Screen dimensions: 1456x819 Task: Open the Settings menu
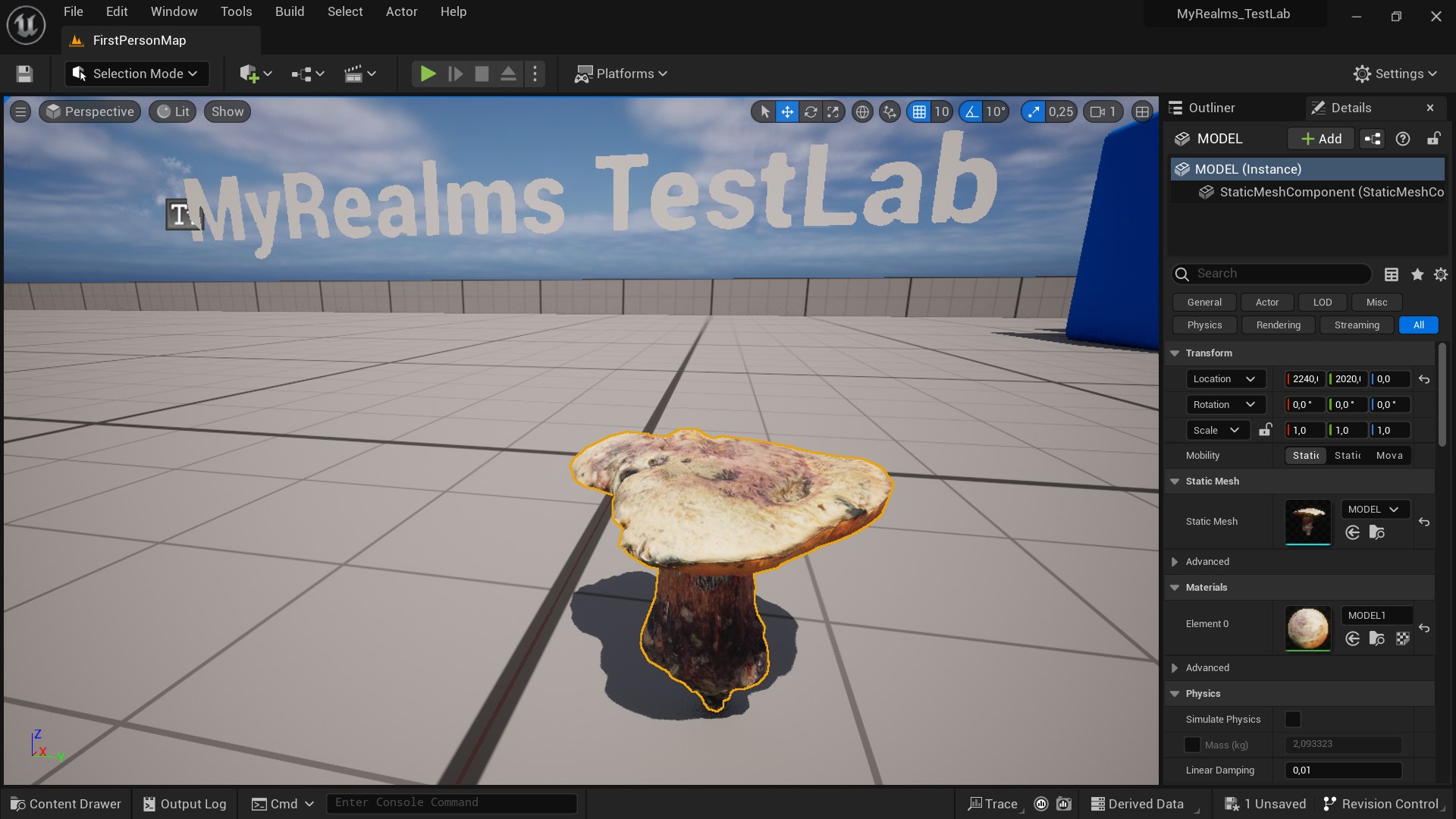pyautogui.click(x=1395, y=74)
